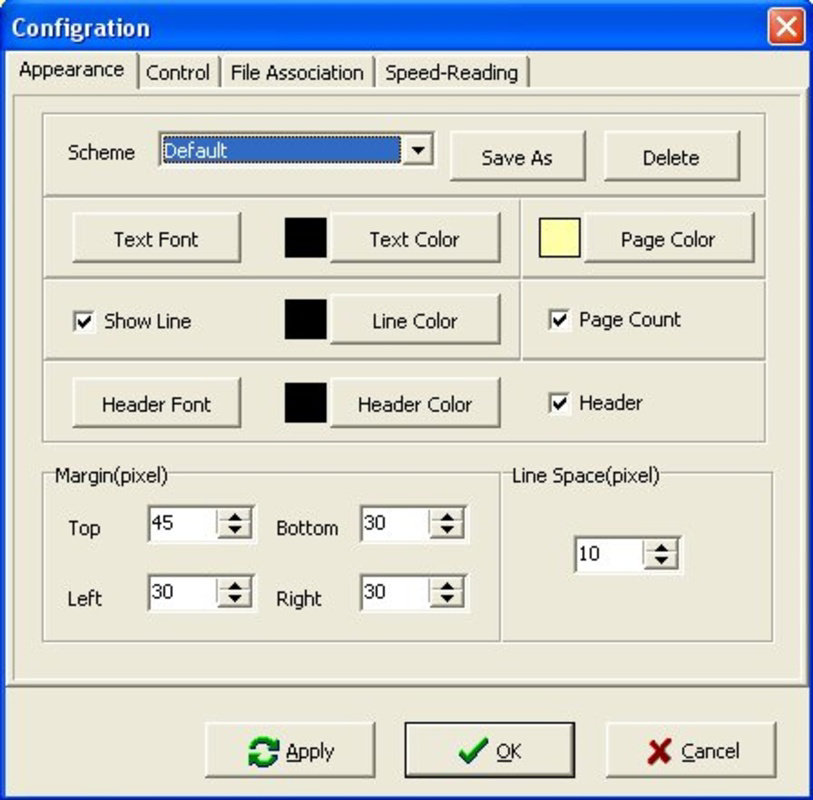This screenshot has height=800, width=813.
Task: Increase the Bottom margin with up arrow
Action: point(447,516)
